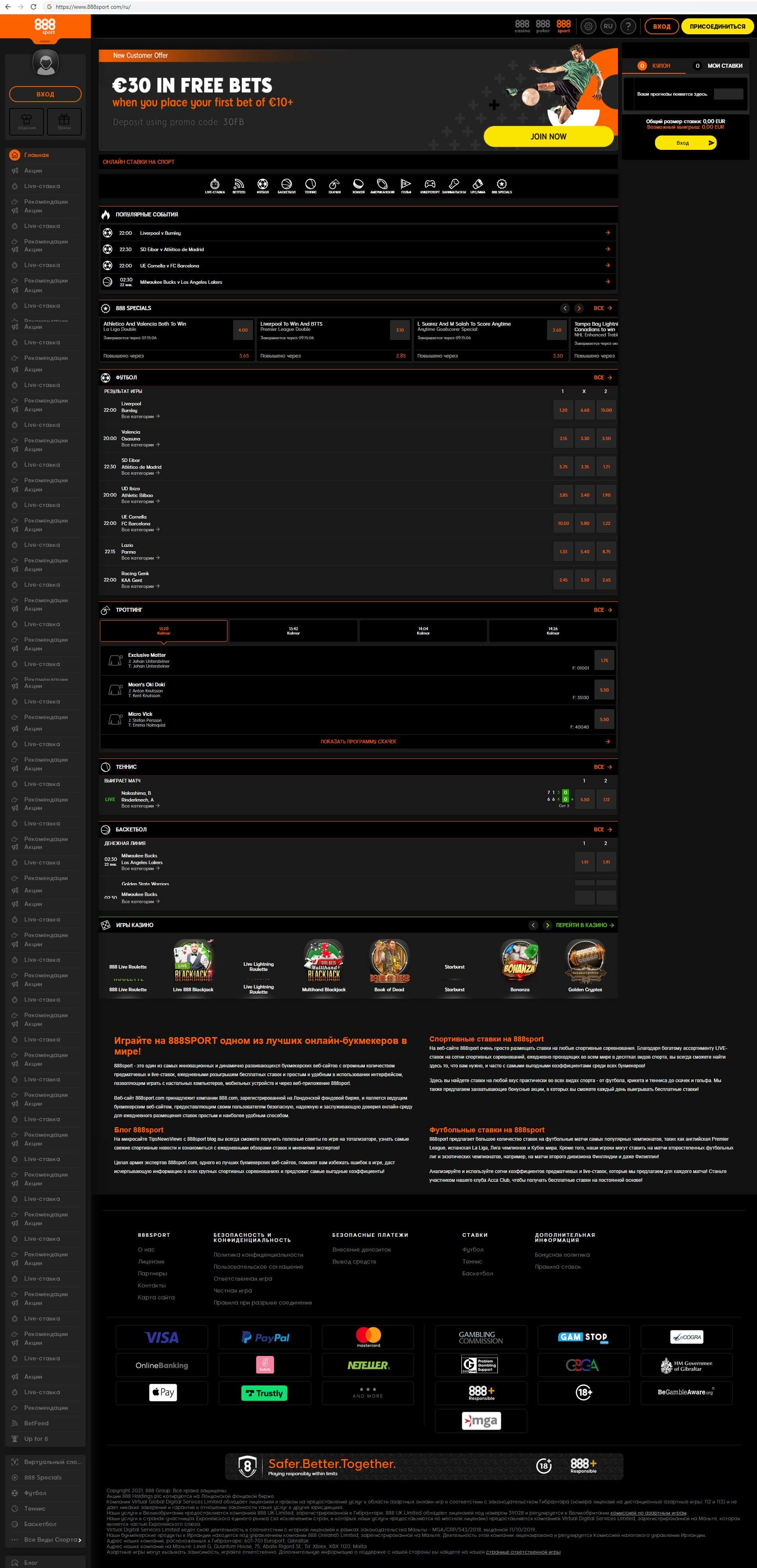Switch to the Мои ставки tab
The width and height of the screenshot is (757, 1568).
point(719,66)
